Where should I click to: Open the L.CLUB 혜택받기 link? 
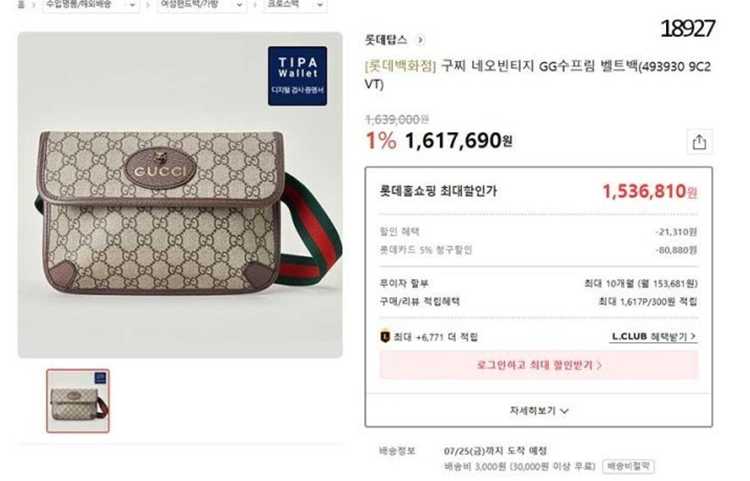coord(653,337)
